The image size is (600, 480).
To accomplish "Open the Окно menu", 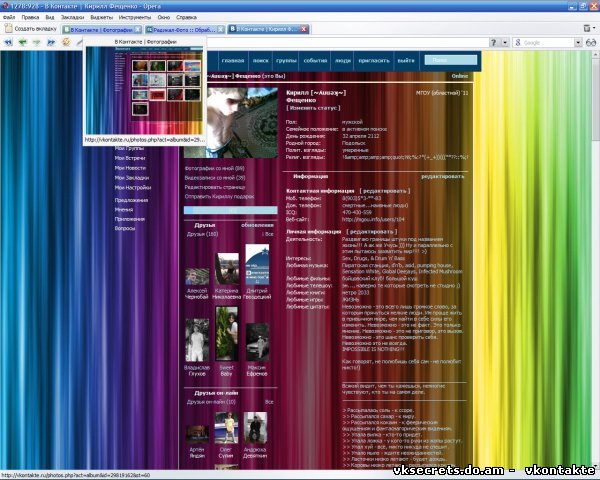I will 163,18.
